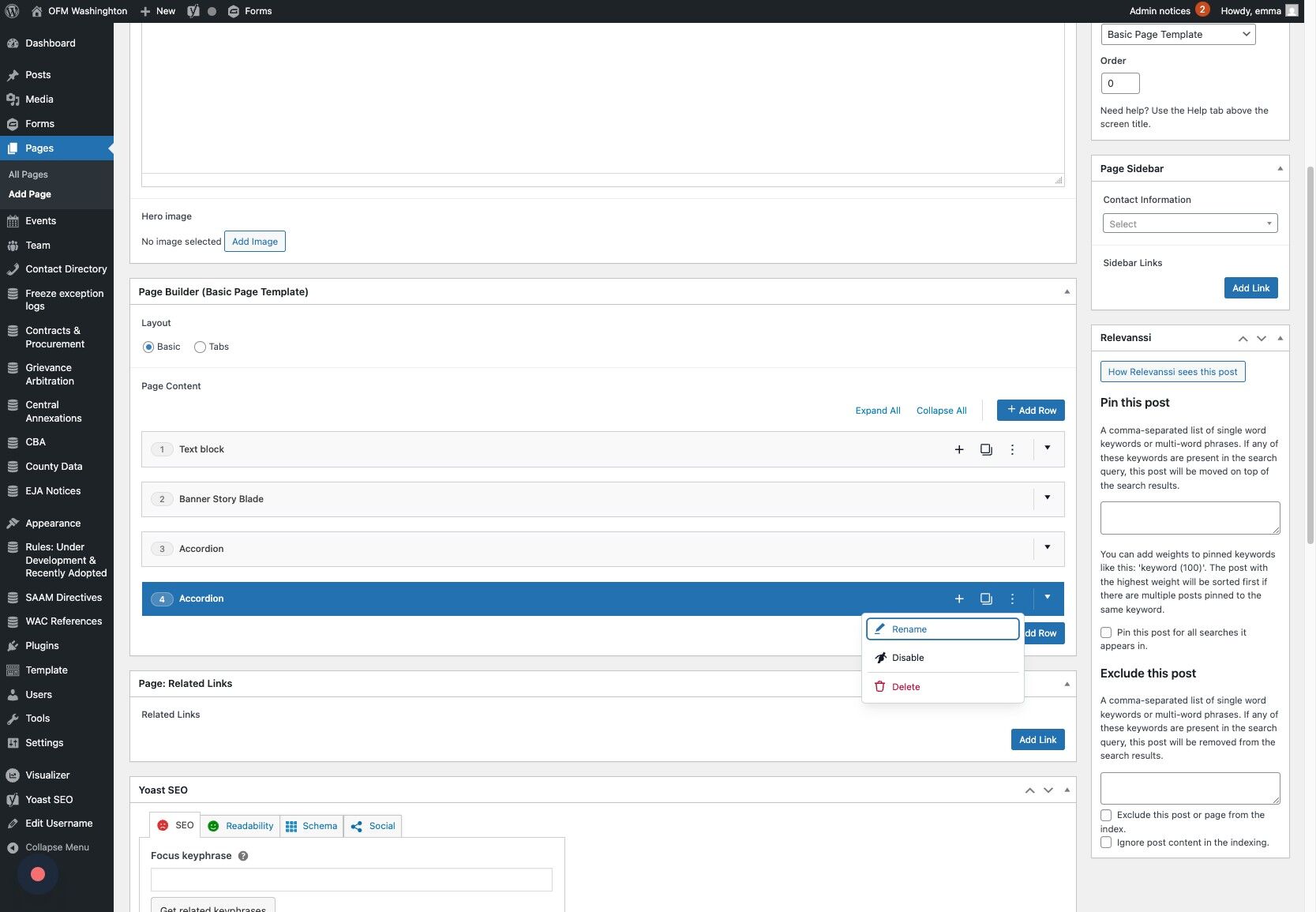Open the Yoast icon in admin bar
This screenshot has width=1316, height=912.
pyautogui.click(x=193, y=11)
